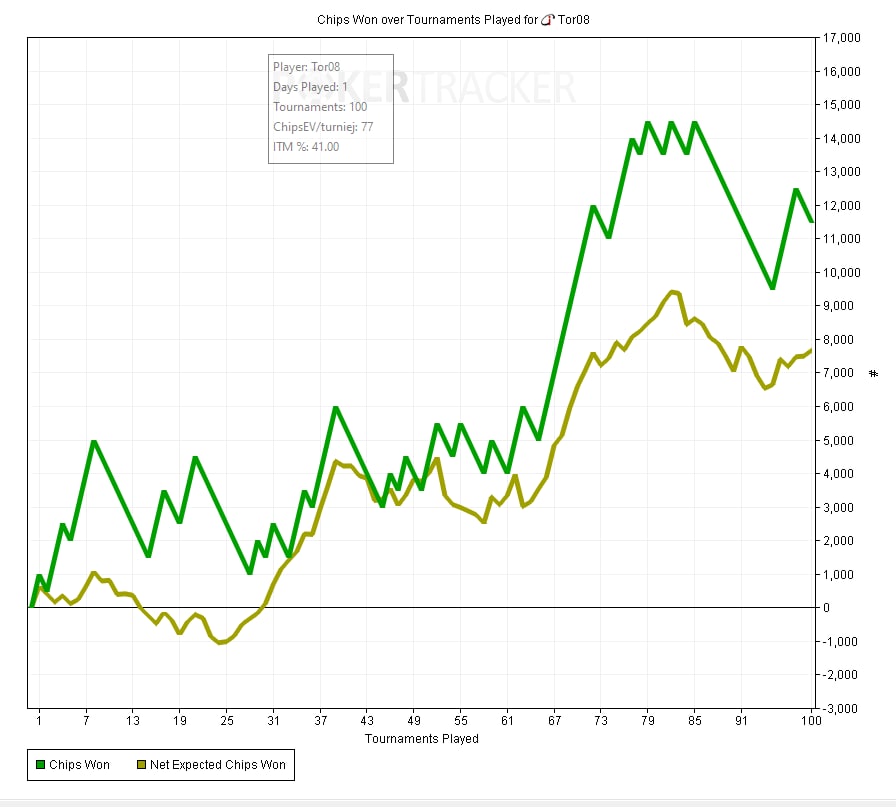Click the x-axis tick label 67
The width and height of the screenshot is (896, 807).
(554, 720)
